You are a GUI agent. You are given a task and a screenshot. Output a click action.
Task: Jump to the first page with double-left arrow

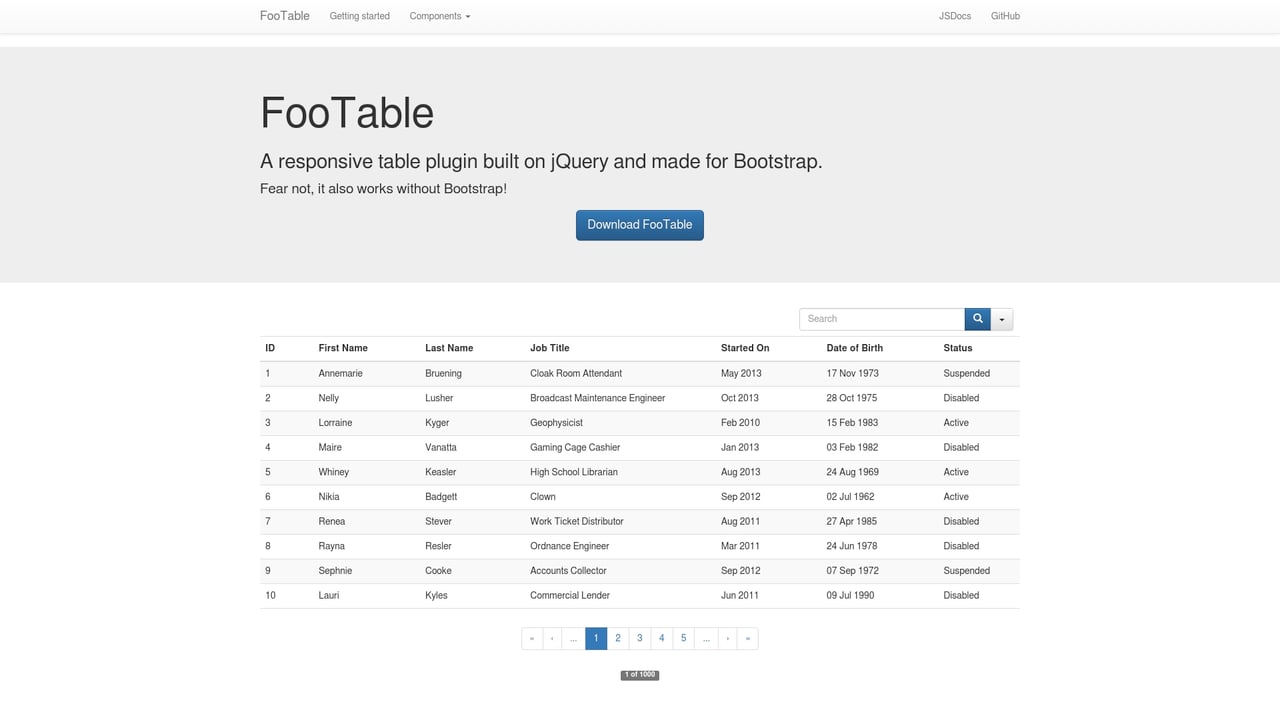coord(531,638)
